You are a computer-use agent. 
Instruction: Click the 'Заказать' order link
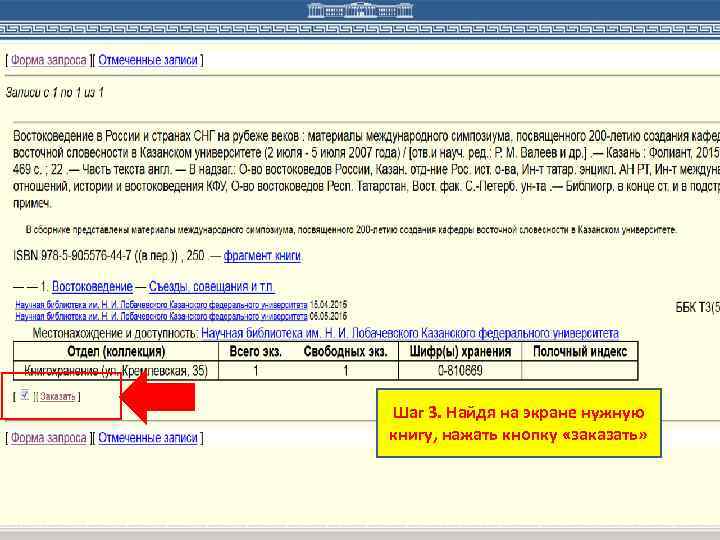tap(57, 396)
